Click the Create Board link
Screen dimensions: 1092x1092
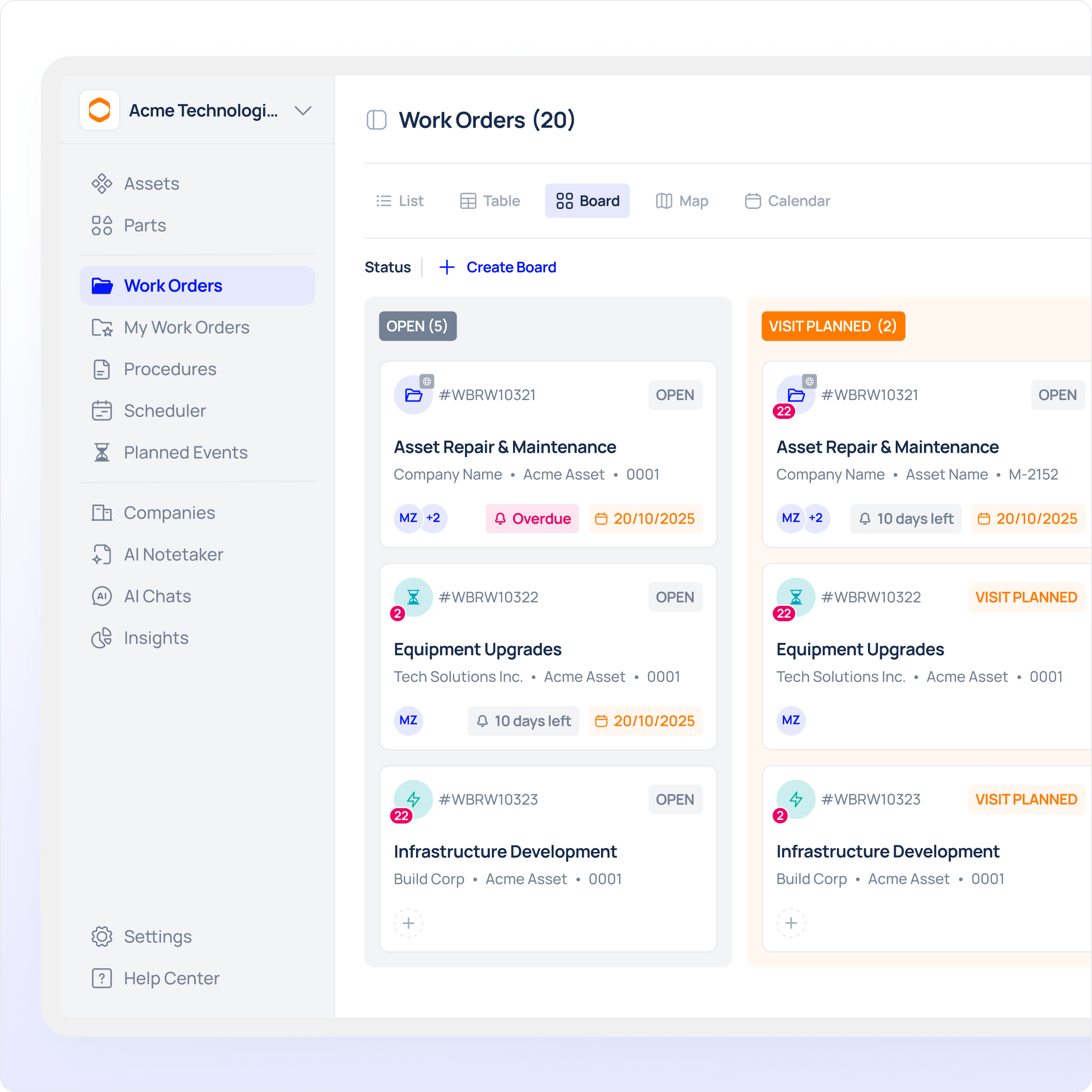pos(510,267)
